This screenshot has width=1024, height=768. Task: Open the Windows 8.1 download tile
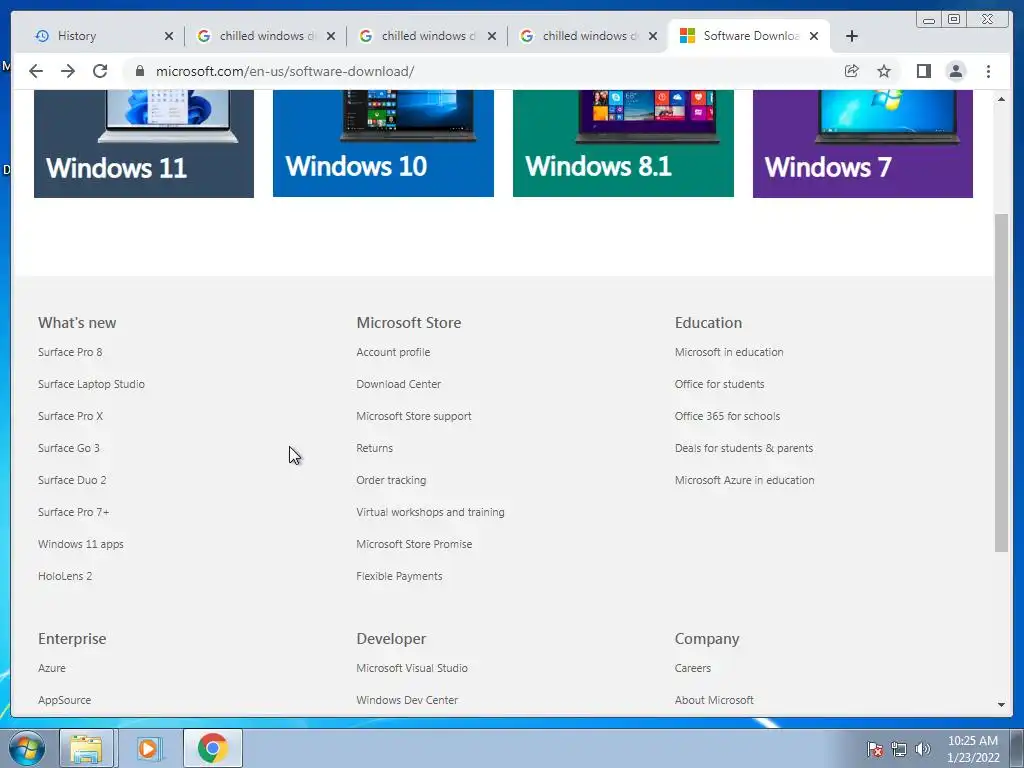click(623, 144)
